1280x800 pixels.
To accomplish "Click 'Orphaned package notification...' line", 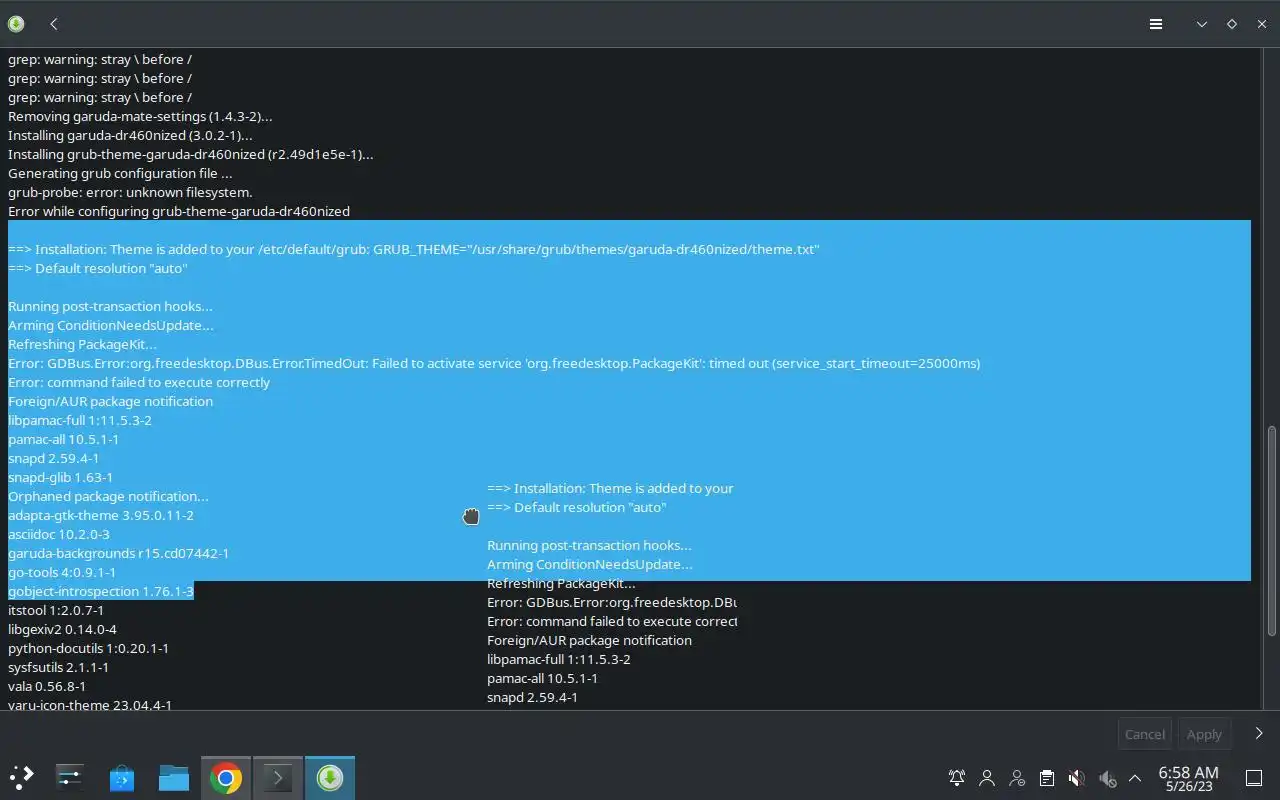I will pyautogui.click(x=108, y=496).
